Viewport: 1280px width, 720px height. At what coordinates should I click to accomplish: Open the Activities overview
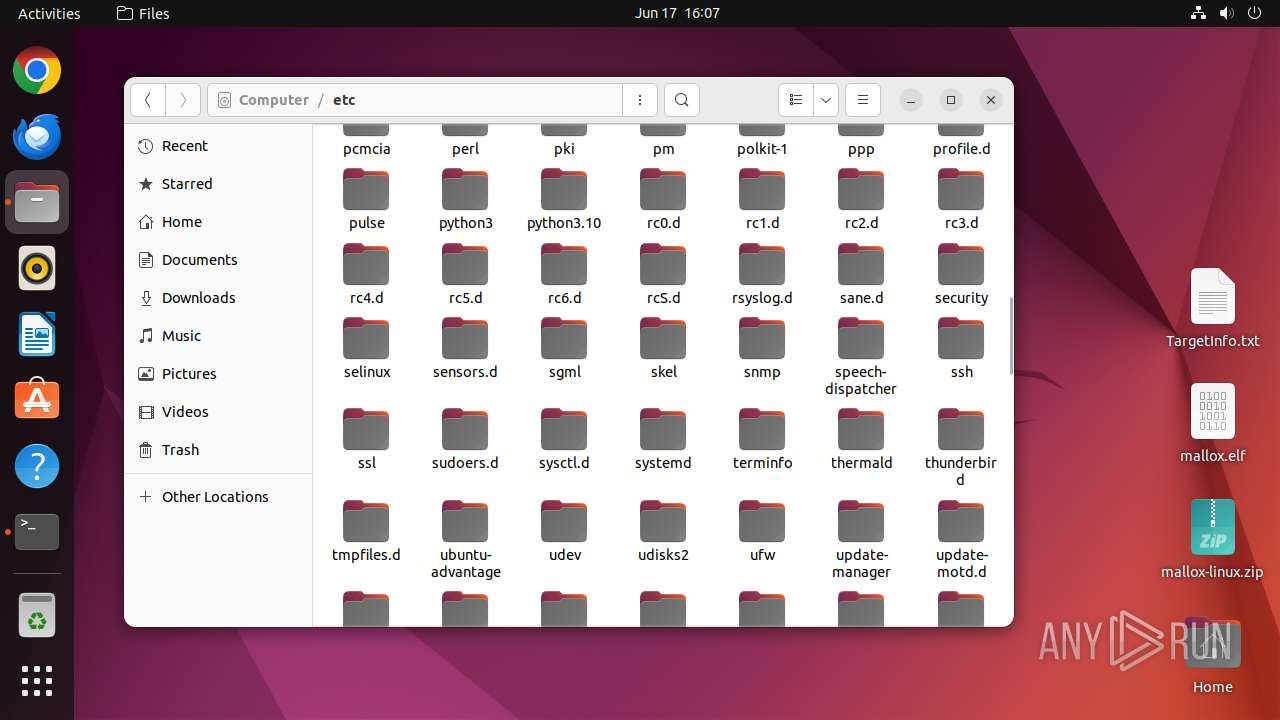coord(49,13)
